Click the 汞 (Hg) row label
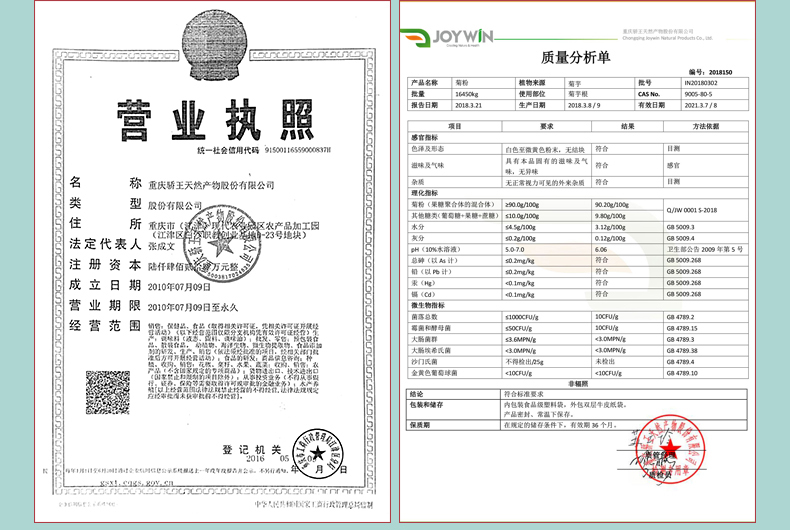 [423, 283]
